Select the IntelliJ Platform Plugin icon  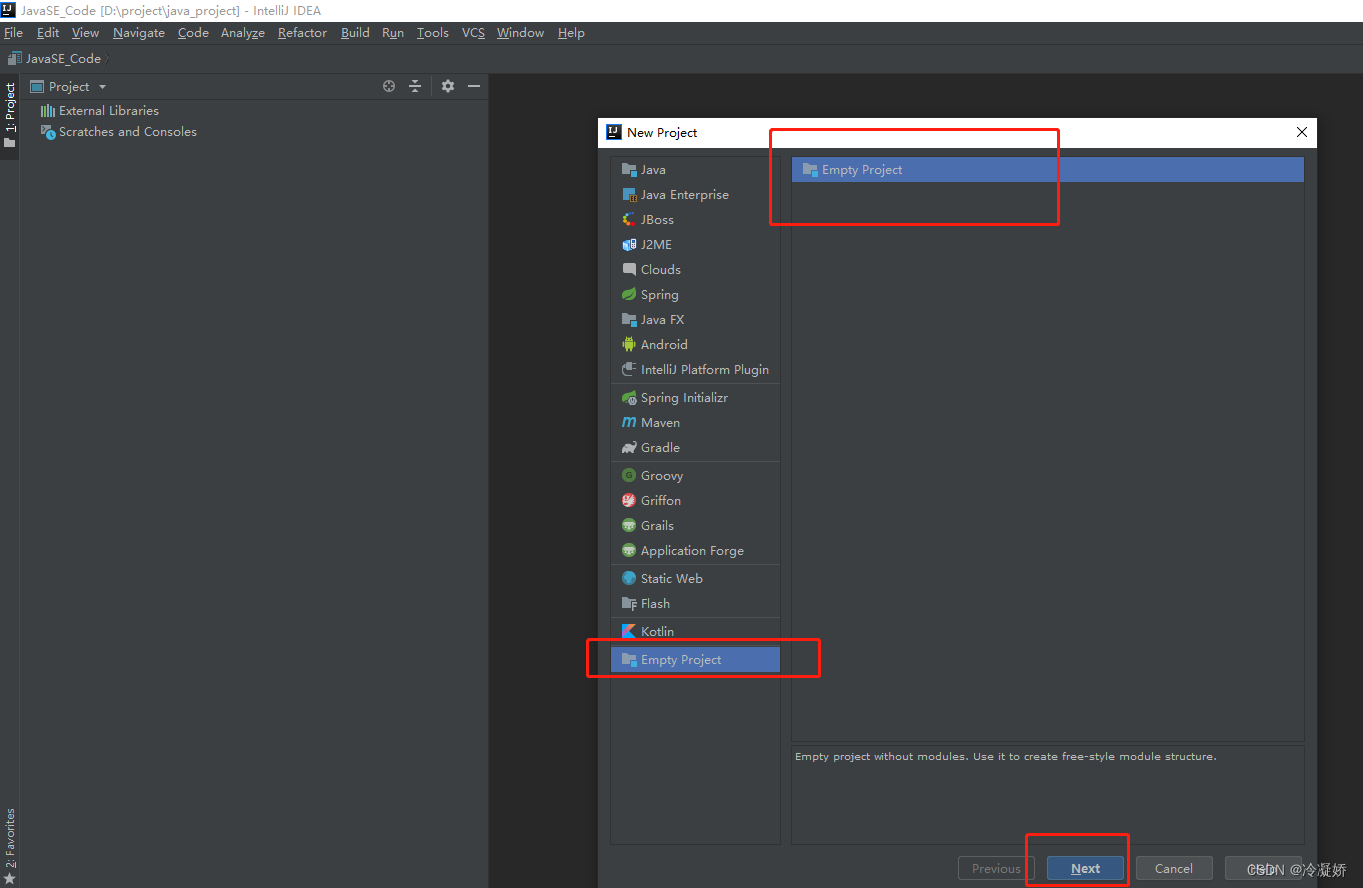tap(629, 370)
